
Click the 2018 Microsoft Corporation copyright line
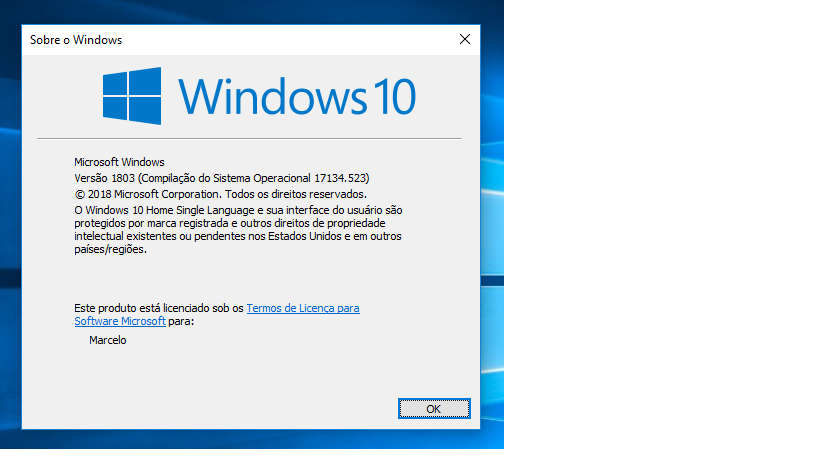click(x=220, y=194)
